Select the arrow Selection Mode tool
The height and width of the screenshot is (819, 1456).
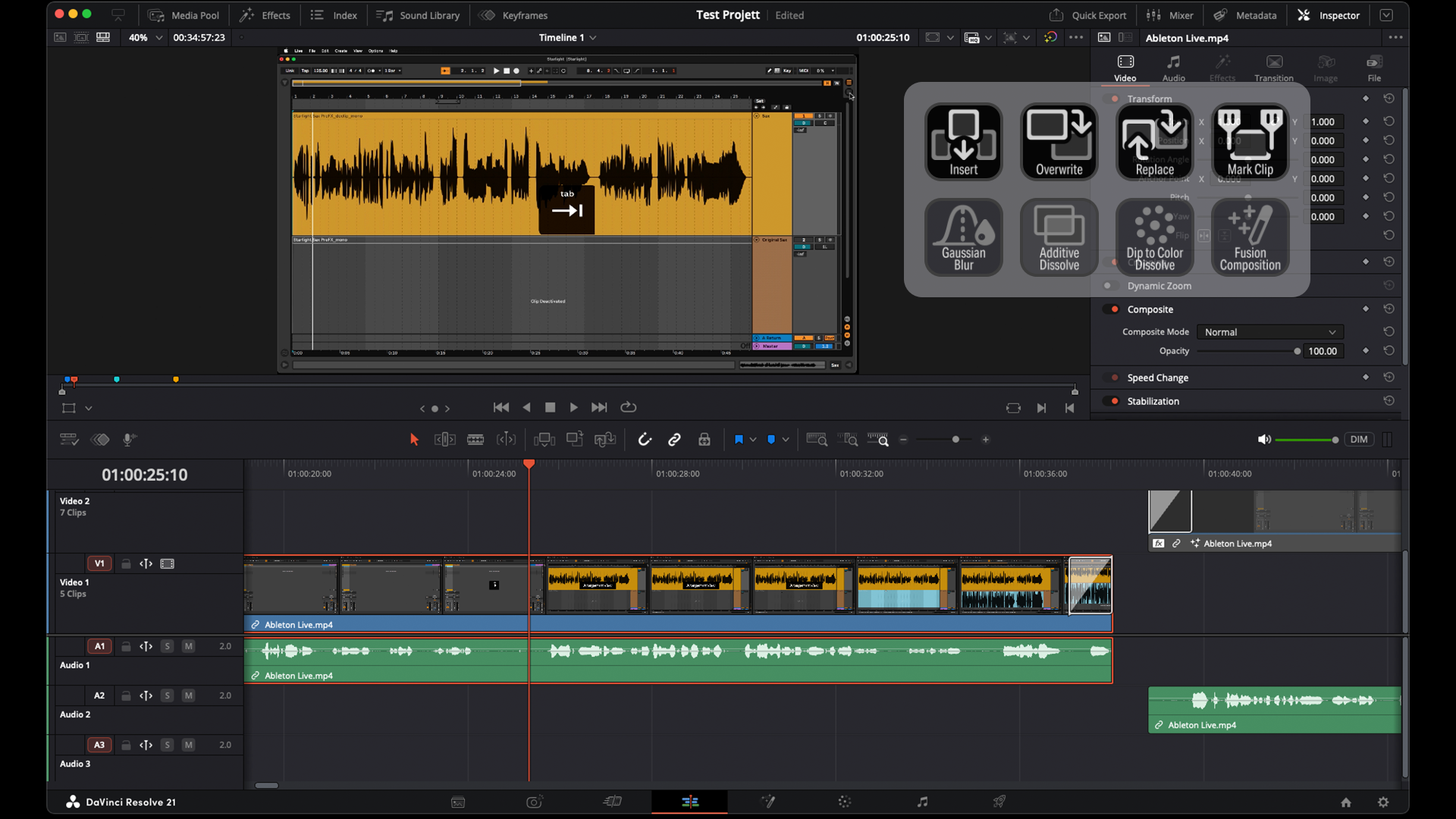[x=414, y=440]
